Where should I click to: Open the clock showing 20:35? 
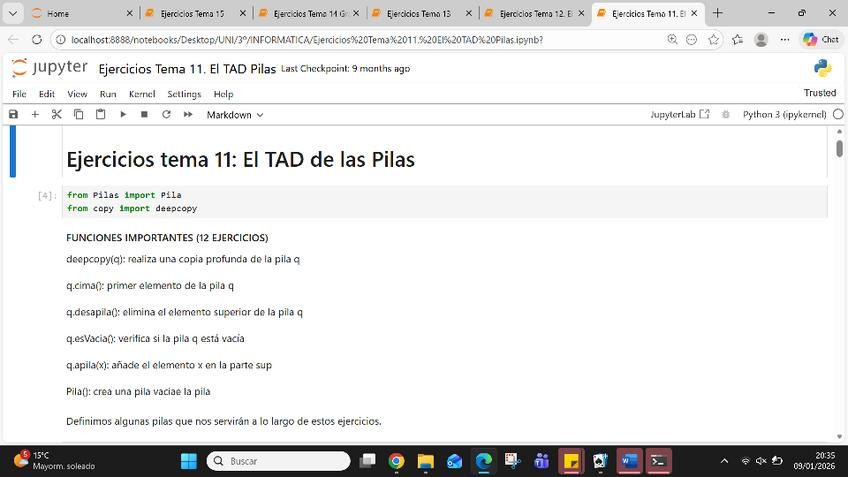814,461
